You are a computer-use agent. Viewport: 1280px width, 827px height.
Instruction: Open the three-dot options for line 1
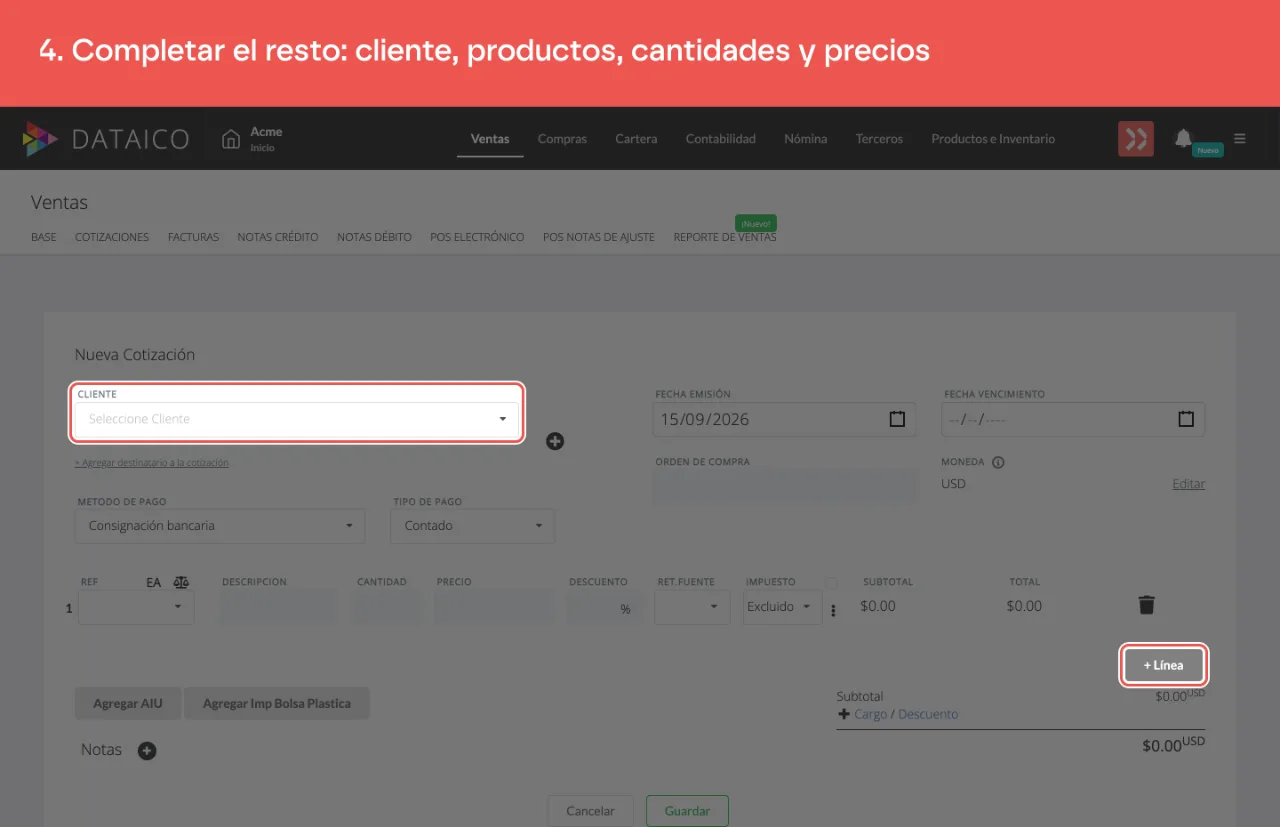pyautogui.click(x=833, y=611)
